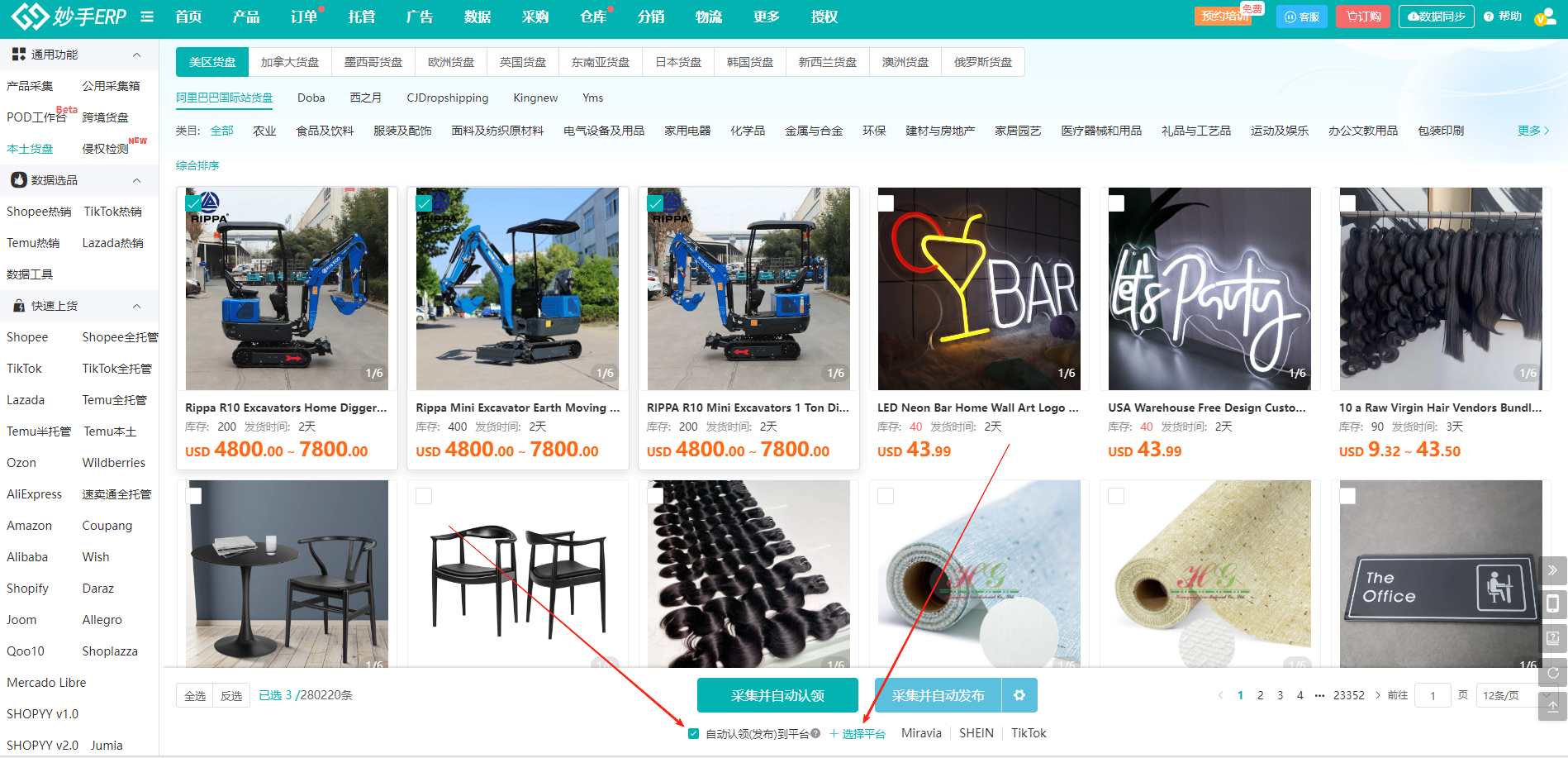Click the 数据同步 cloud sync button
The image size is (1568, 758).
click(x=1436, y=17)
